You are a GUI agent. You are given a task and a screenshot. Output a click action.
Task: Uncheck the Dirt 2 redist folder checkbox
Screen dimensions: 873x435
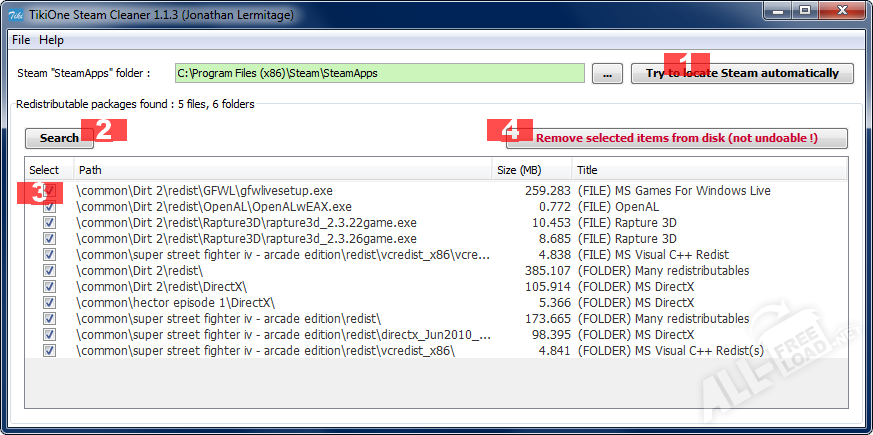[49, 271]
